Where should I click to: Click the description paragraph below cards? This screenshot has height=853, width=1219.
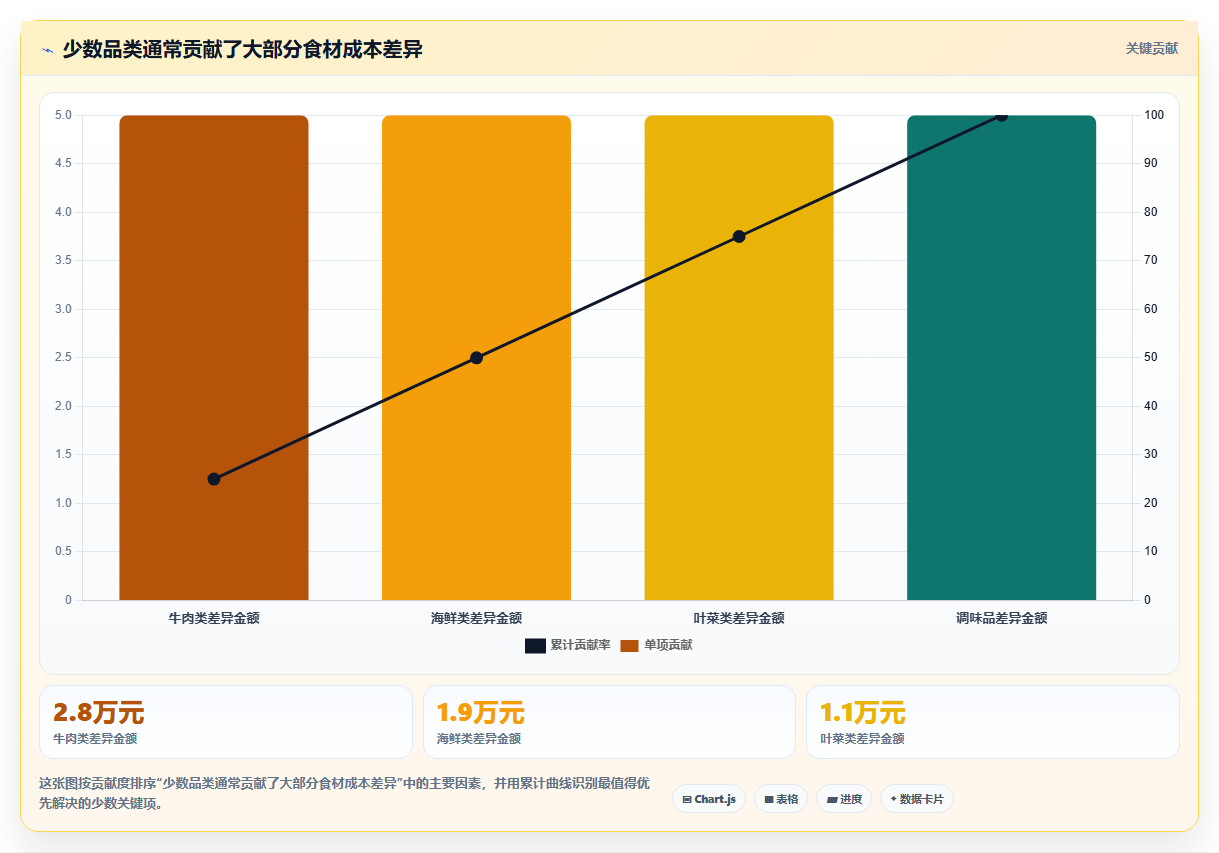pos(344,793)
